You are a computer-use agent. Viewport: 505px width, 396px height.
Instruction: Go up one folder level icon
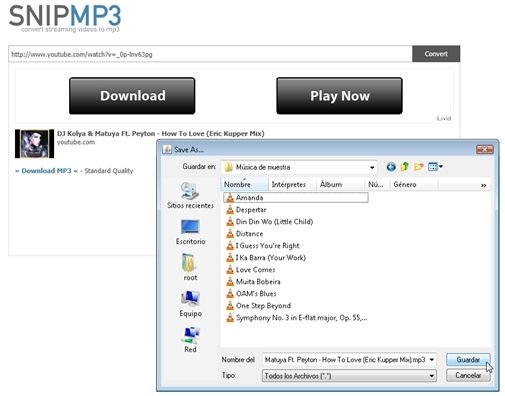pyautogui.click(x=405, y=166)
